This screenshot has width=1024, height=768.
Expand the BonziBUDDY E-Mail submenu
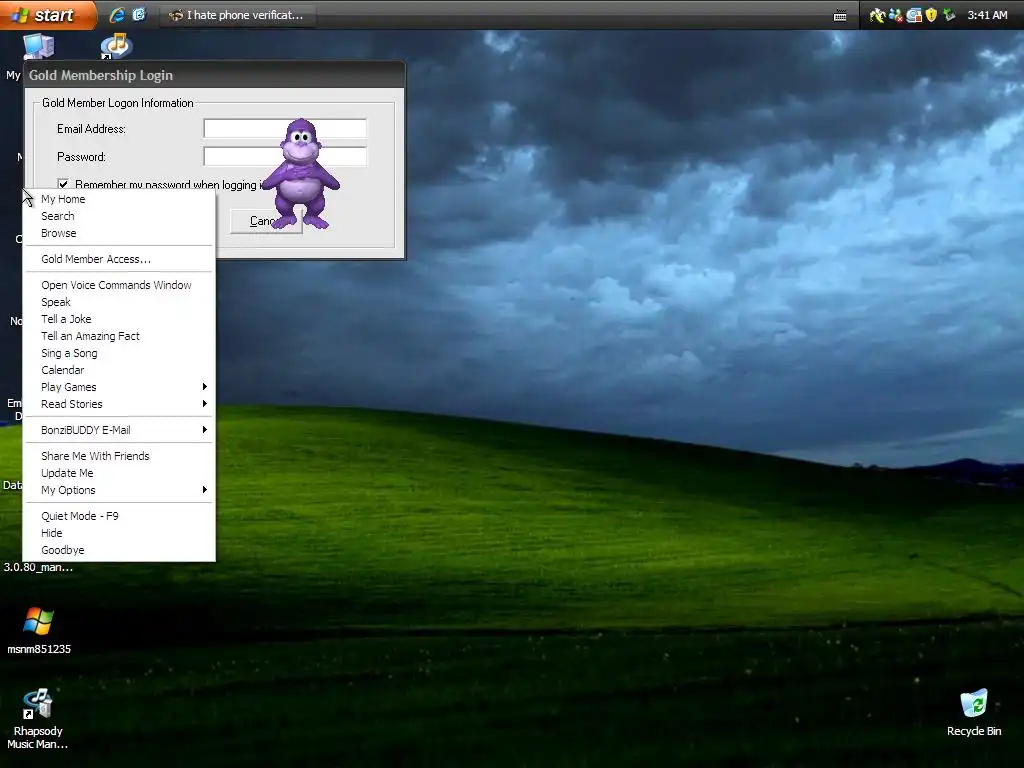119,430
